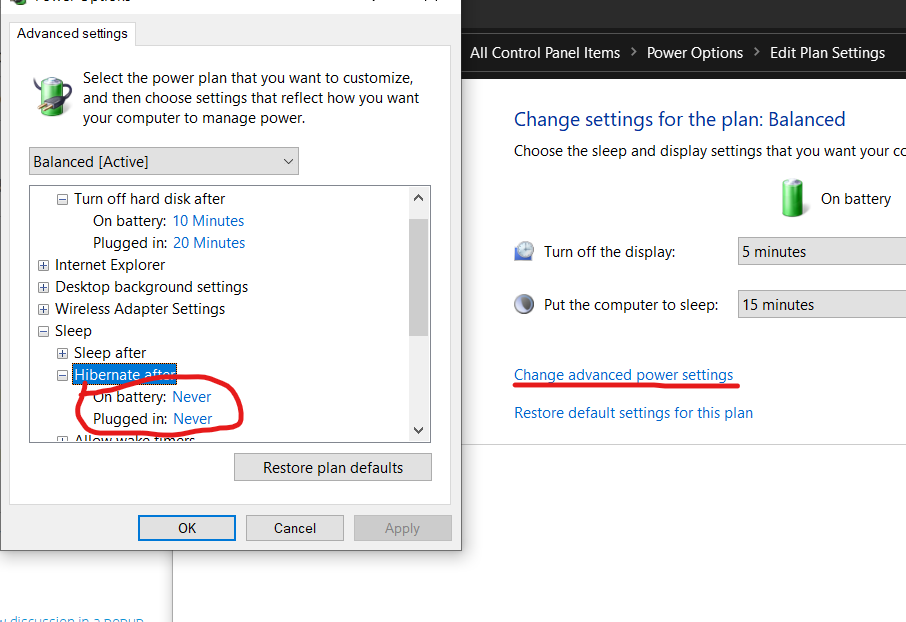
Task: Expand Wireless Adapter Settings node
Action: coord(43,309)
